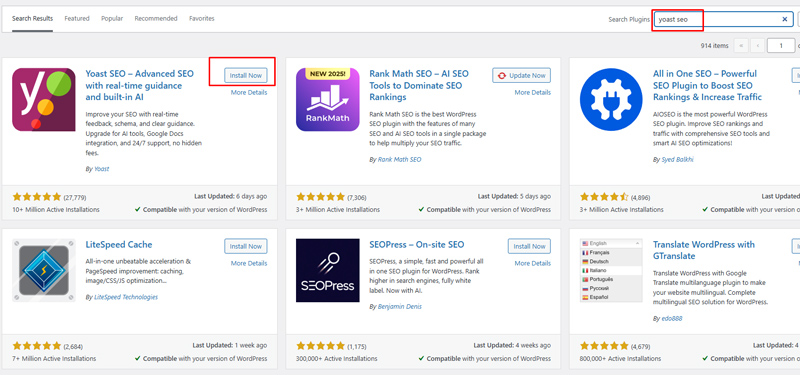Click the "Search Plugins" label
This screenshot has height=375, width=800.
pyautogui.click(x=629, y=19)
